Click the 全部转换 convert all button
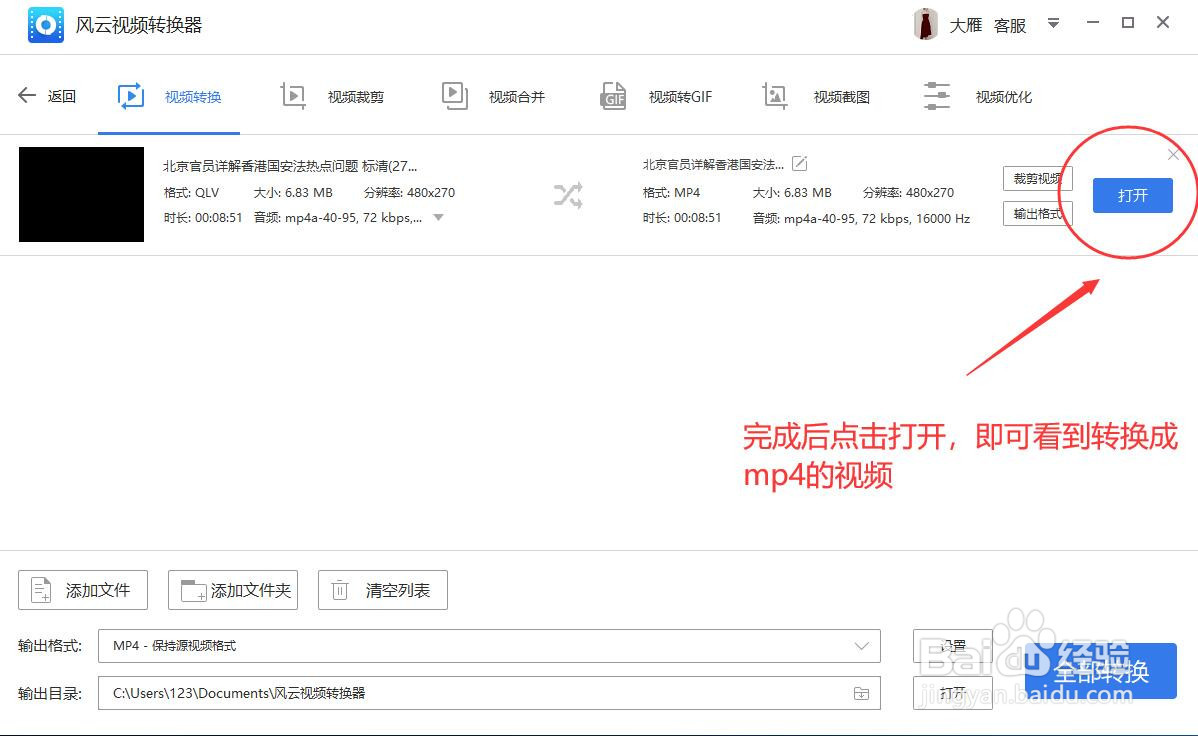This screenshot has height=736, width=1198. 1100,671
